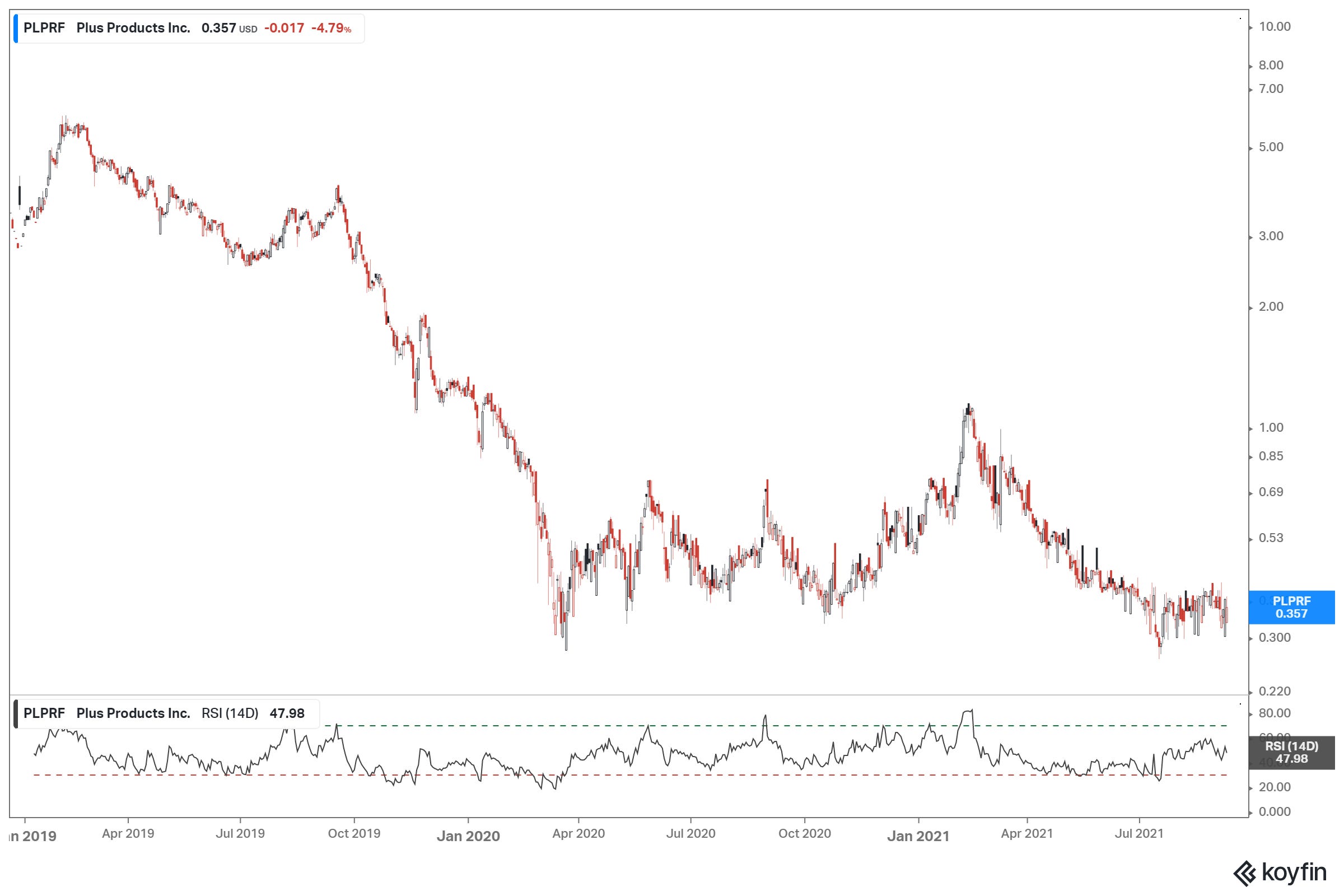This screenshot has width=1344, height=896.
Task: Click the 0.300 price axis label
Action: [1275, 637]
